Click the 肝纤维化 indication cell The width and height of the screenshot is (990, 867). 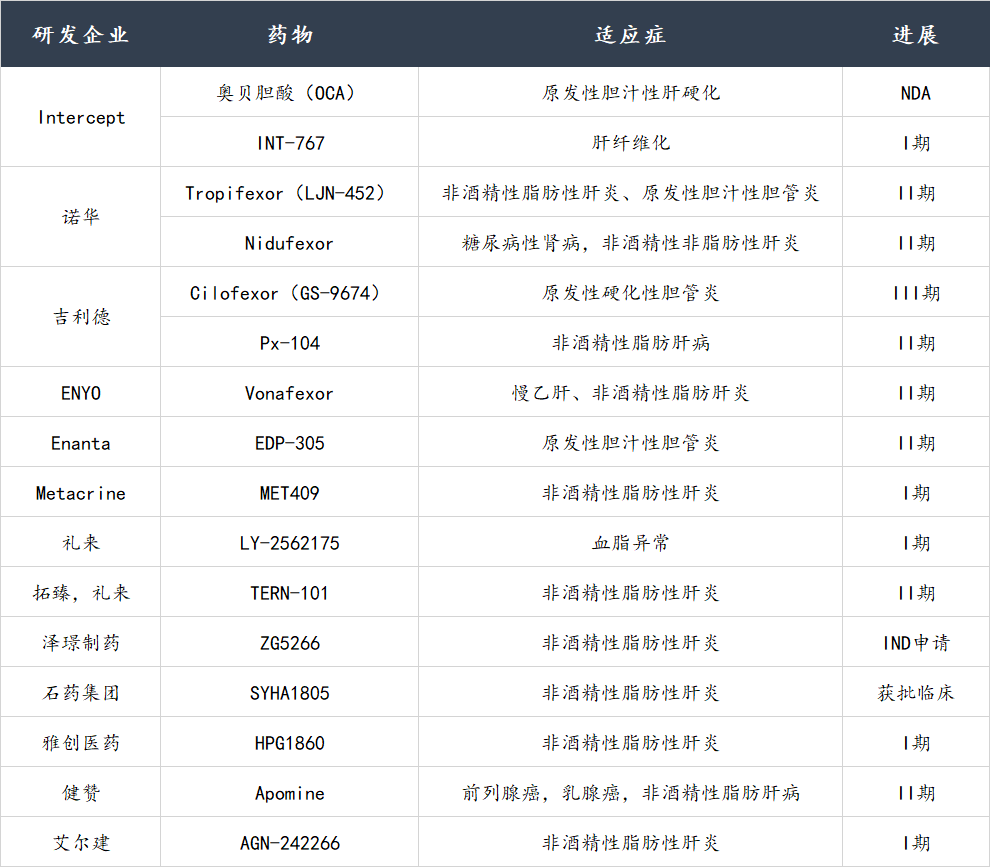630,142
